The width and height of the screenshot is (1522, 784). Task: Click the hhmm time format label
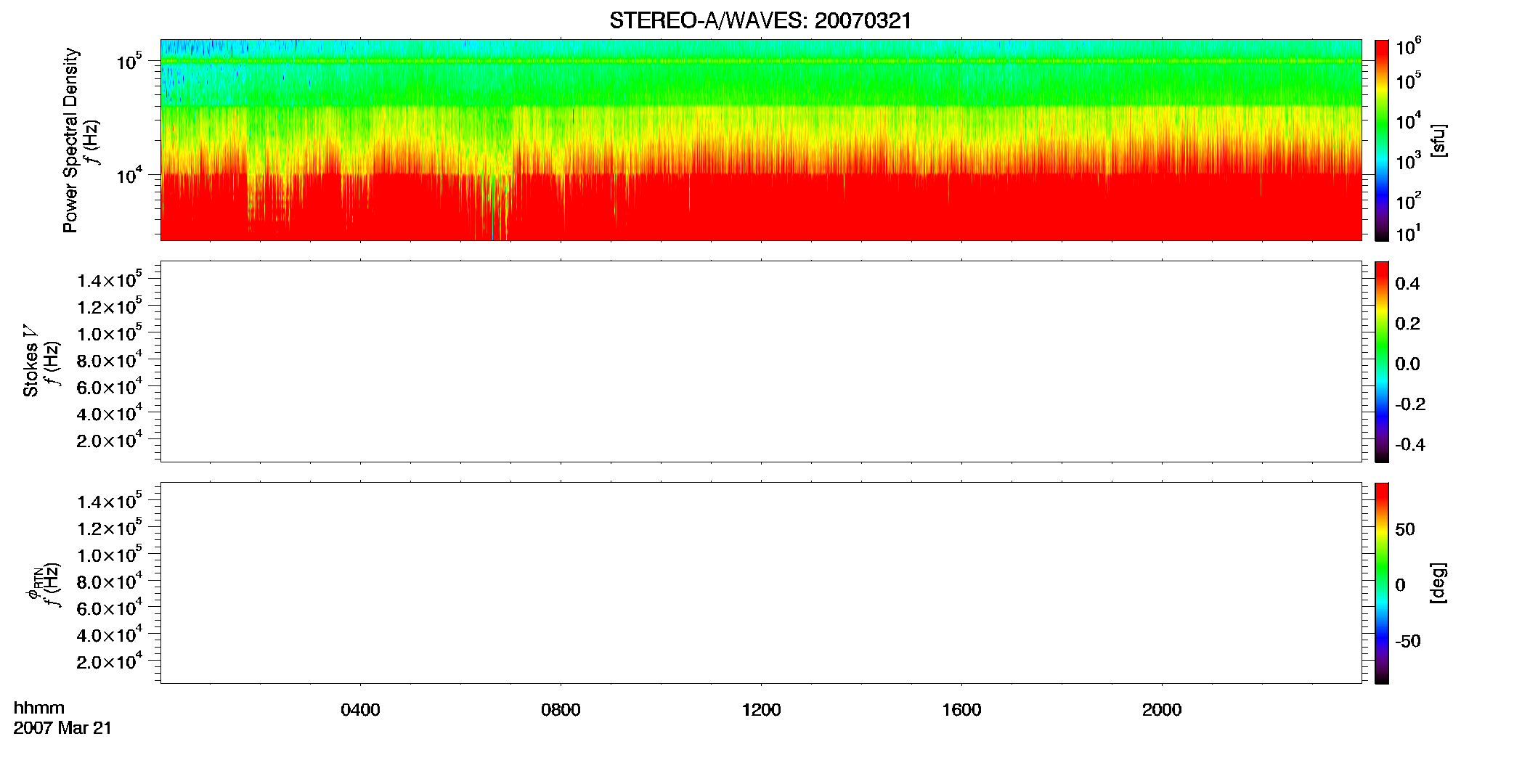[39, 709]
